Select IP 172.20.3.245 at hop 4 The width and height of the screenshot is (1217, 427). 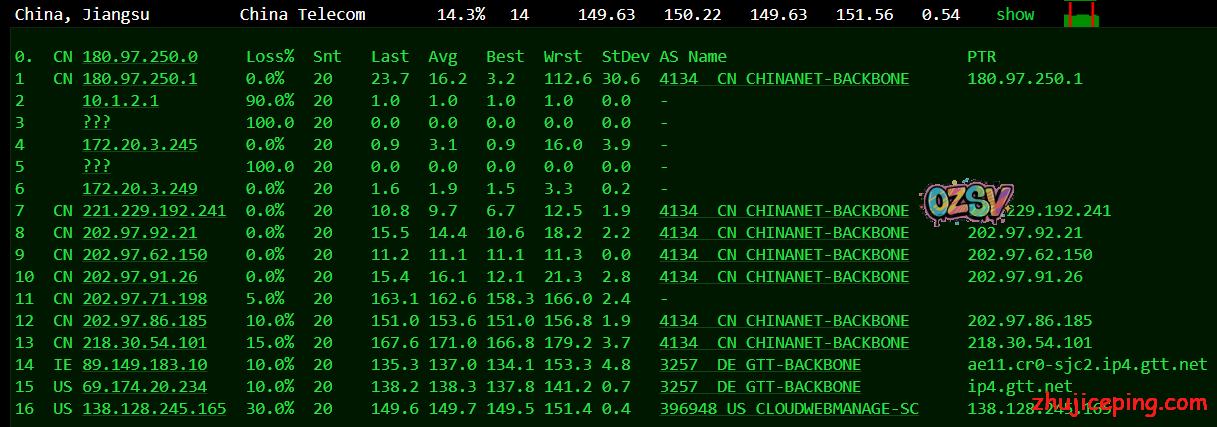[x=140, y=145]
